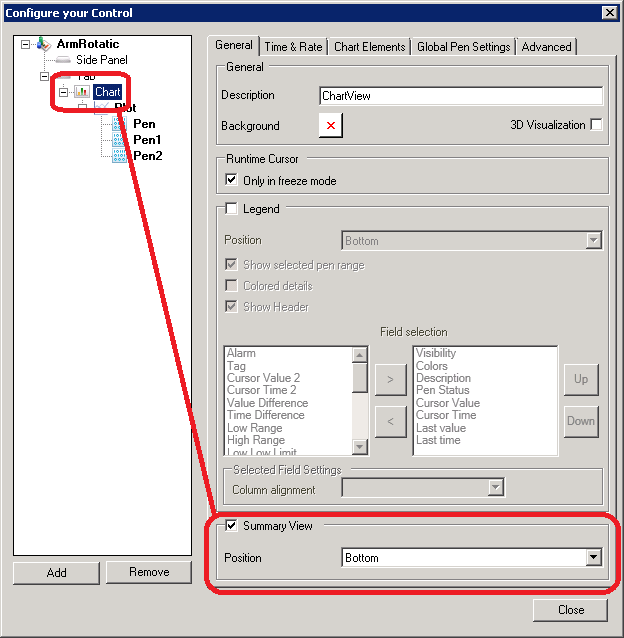The width and height of the screenshot is (624, 638).
Task: Click the Remove button
Action: pos(148,572)
